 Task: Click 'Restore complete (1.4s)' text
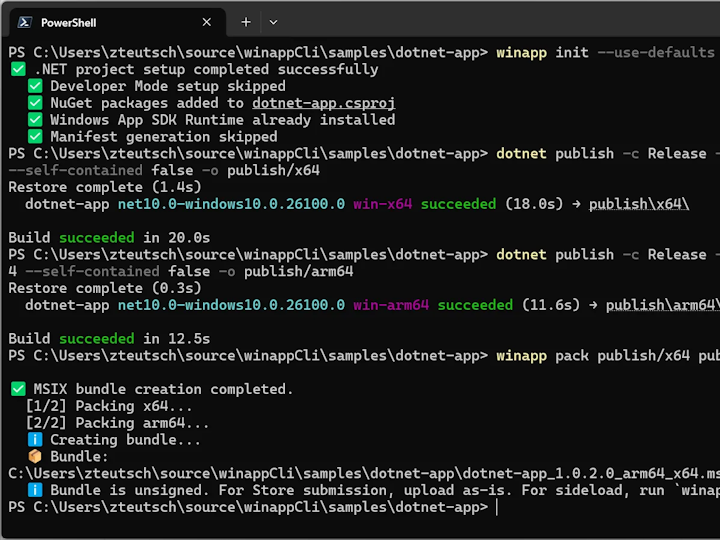click(x=105, y=187)
